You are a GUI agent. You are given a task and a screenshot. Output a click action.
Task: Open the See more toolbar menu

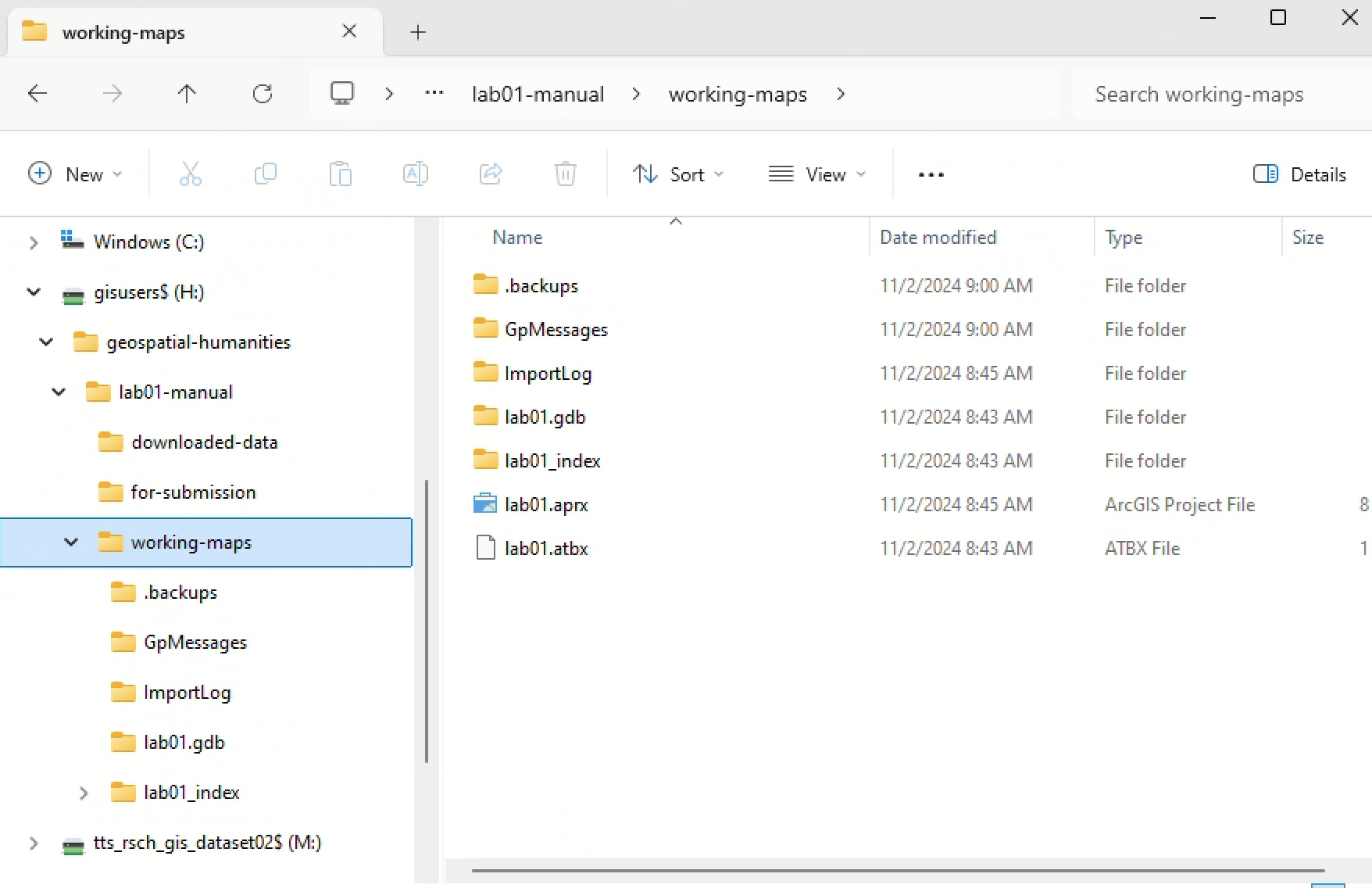[x=931, y=174]
